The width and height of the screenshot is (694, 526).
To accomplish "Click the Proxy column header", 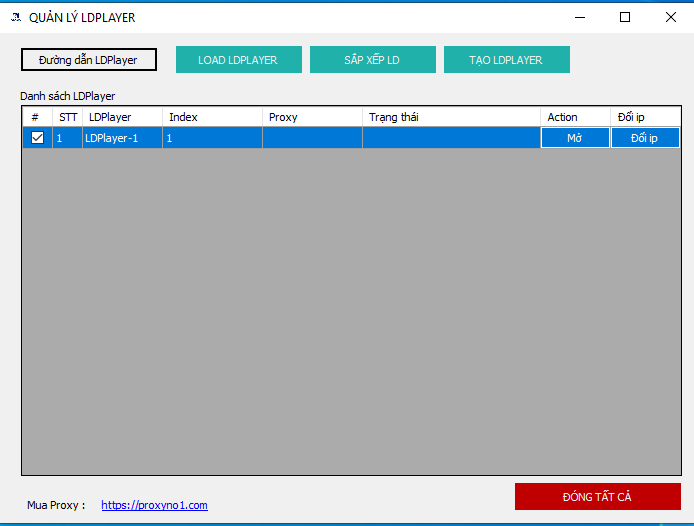I will [x=312, y=117].
